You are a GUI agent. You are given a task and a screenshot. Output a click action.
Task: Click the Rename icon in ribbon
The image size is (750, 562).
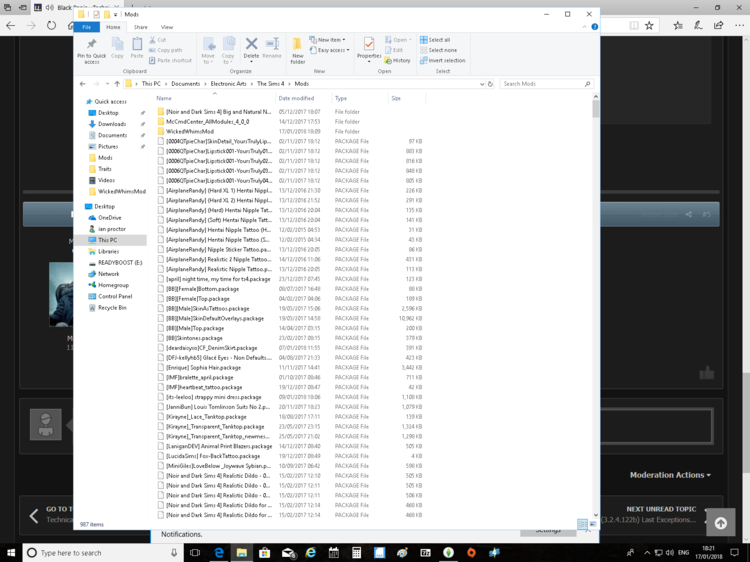[272, 44]
